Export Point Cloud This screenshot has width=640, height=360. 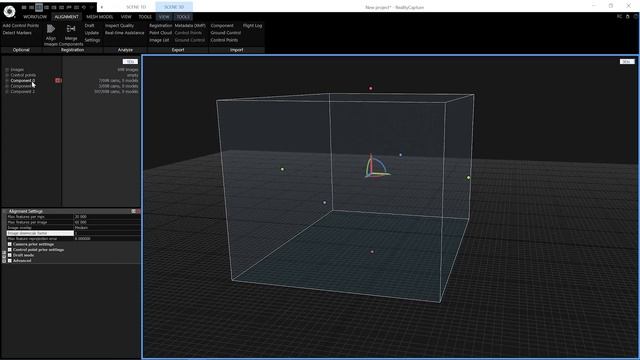[x=160, y=33]
